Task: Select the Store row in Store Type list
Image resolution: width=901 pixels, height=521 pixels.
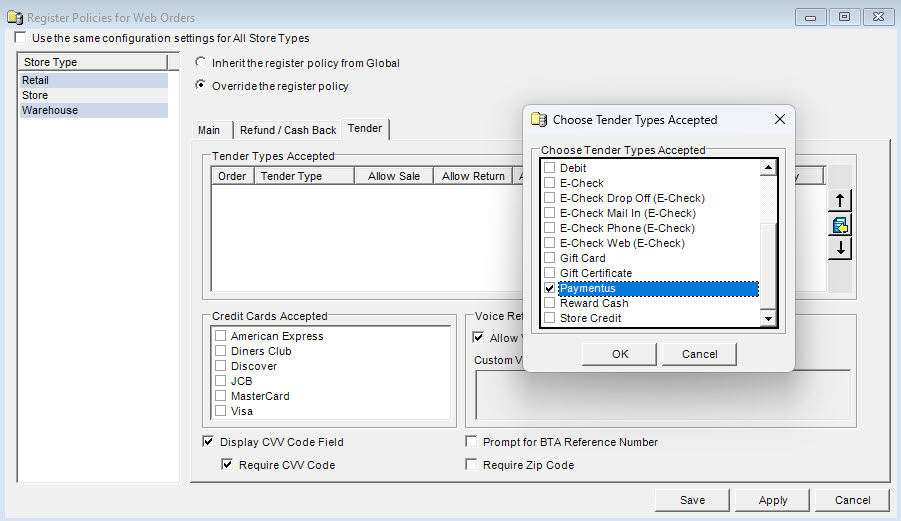Action: 94,95
